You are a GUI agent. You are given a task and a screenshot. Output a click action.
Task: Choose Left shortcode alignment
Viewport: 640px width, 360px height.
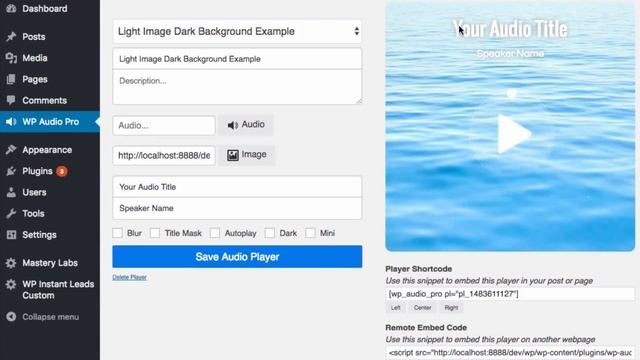396,308
